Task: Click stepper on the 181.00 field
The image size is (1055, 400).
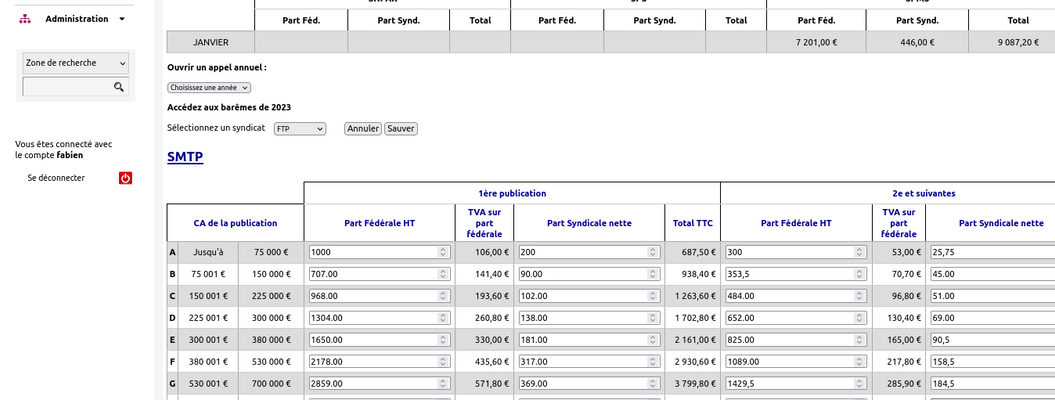Action: pyautogui.click(x=653, y=340)
